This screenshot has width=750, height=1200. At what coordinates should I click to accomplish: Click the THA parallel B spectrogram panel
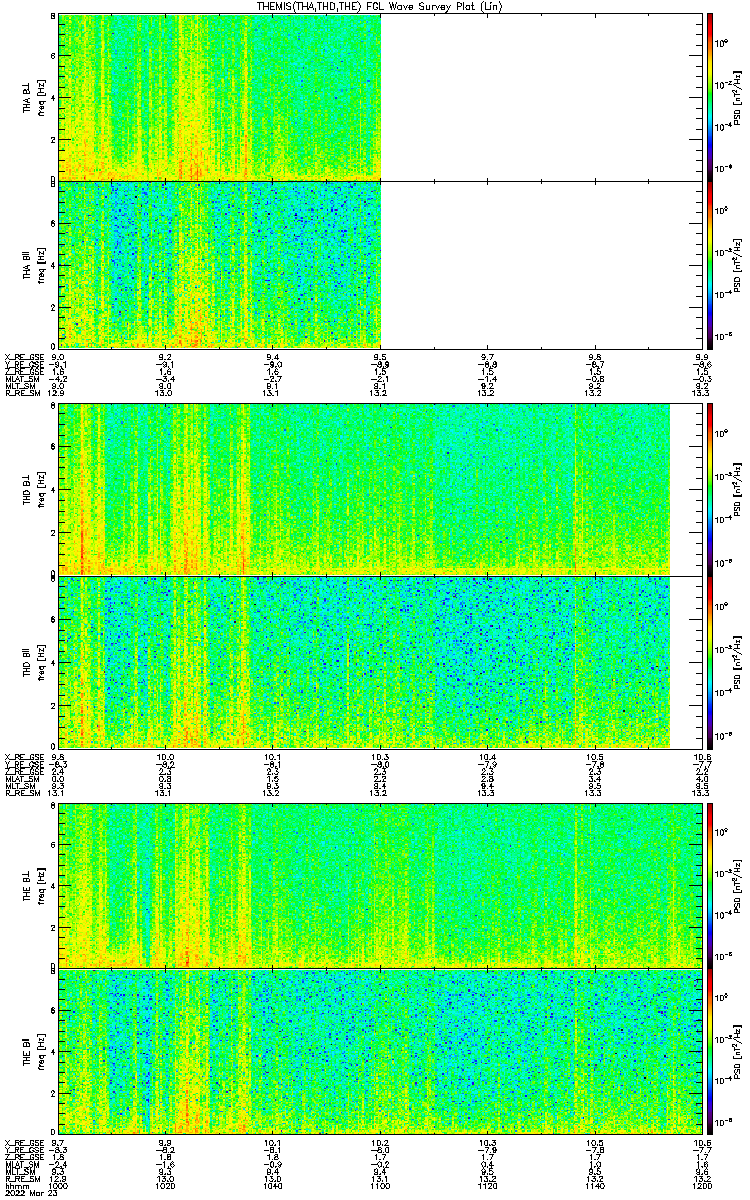219,264
